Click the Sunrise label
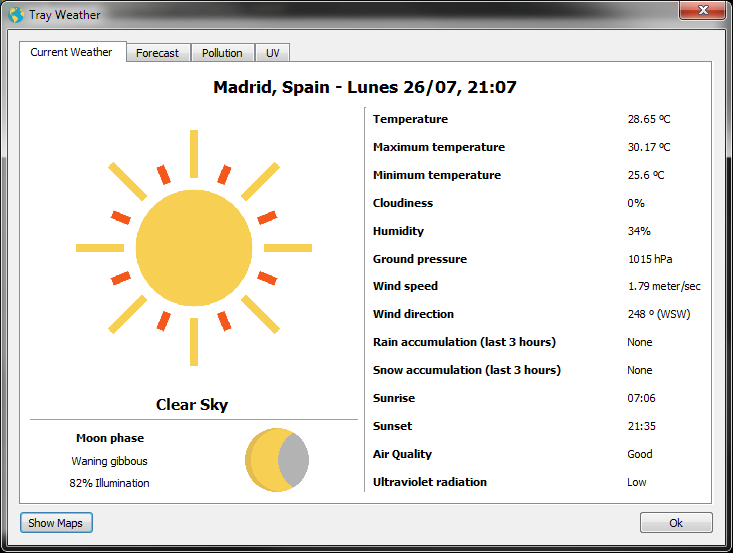733x553 pixels. click(x=394, y=398)
